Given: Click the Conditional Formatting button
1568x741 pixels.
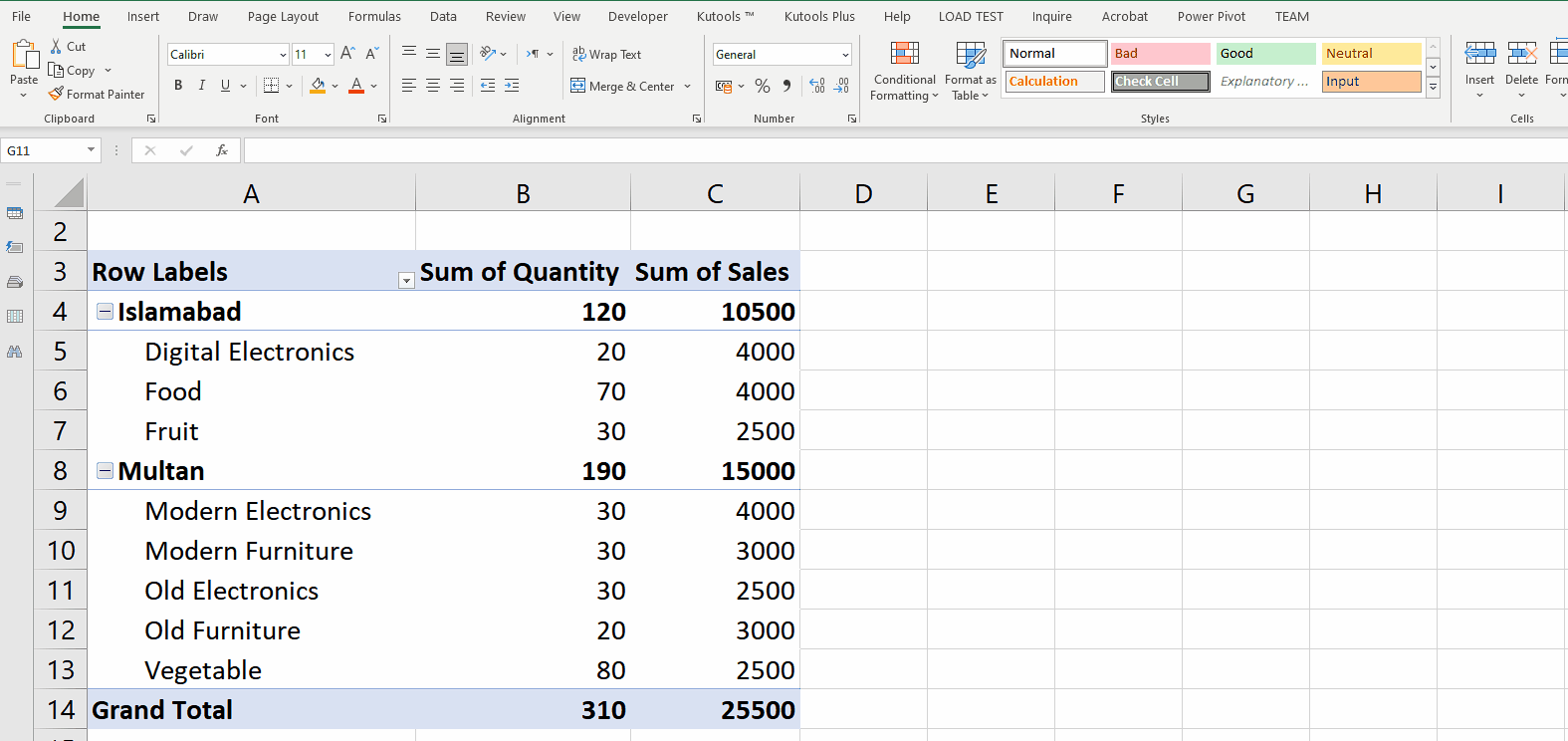Looking at the screenshot, I should (x=904, y=72).
